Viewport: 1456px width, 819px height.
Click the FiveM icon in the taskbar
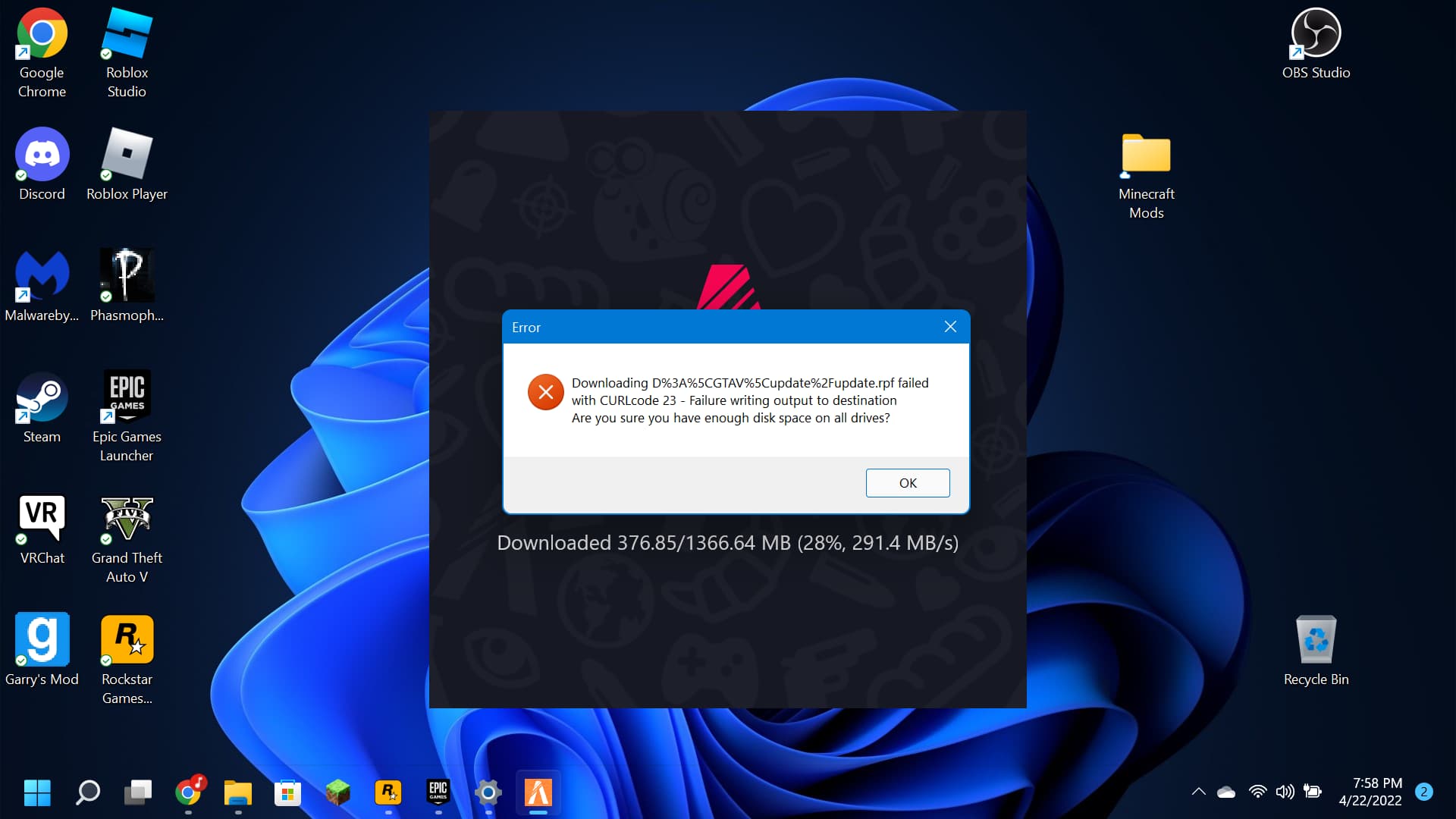click(x=538, y=792)
